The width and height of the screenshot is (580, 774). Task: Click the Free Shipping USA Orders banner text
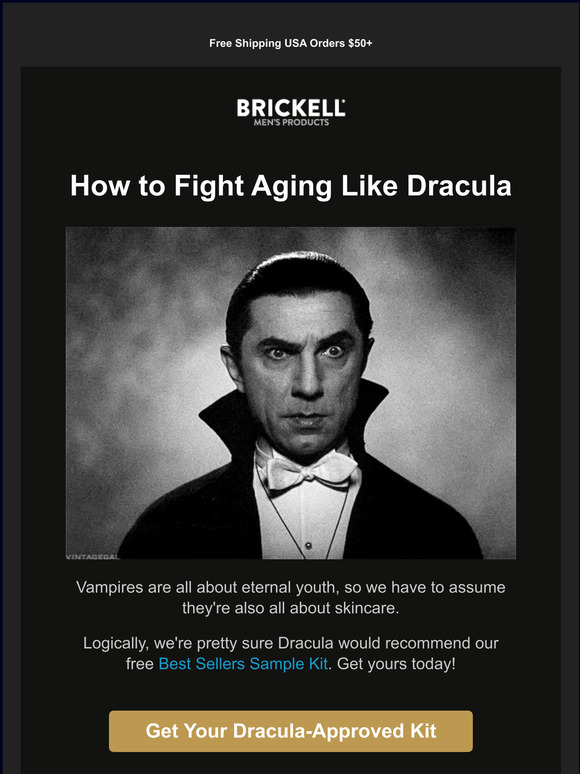coord(291,43)
